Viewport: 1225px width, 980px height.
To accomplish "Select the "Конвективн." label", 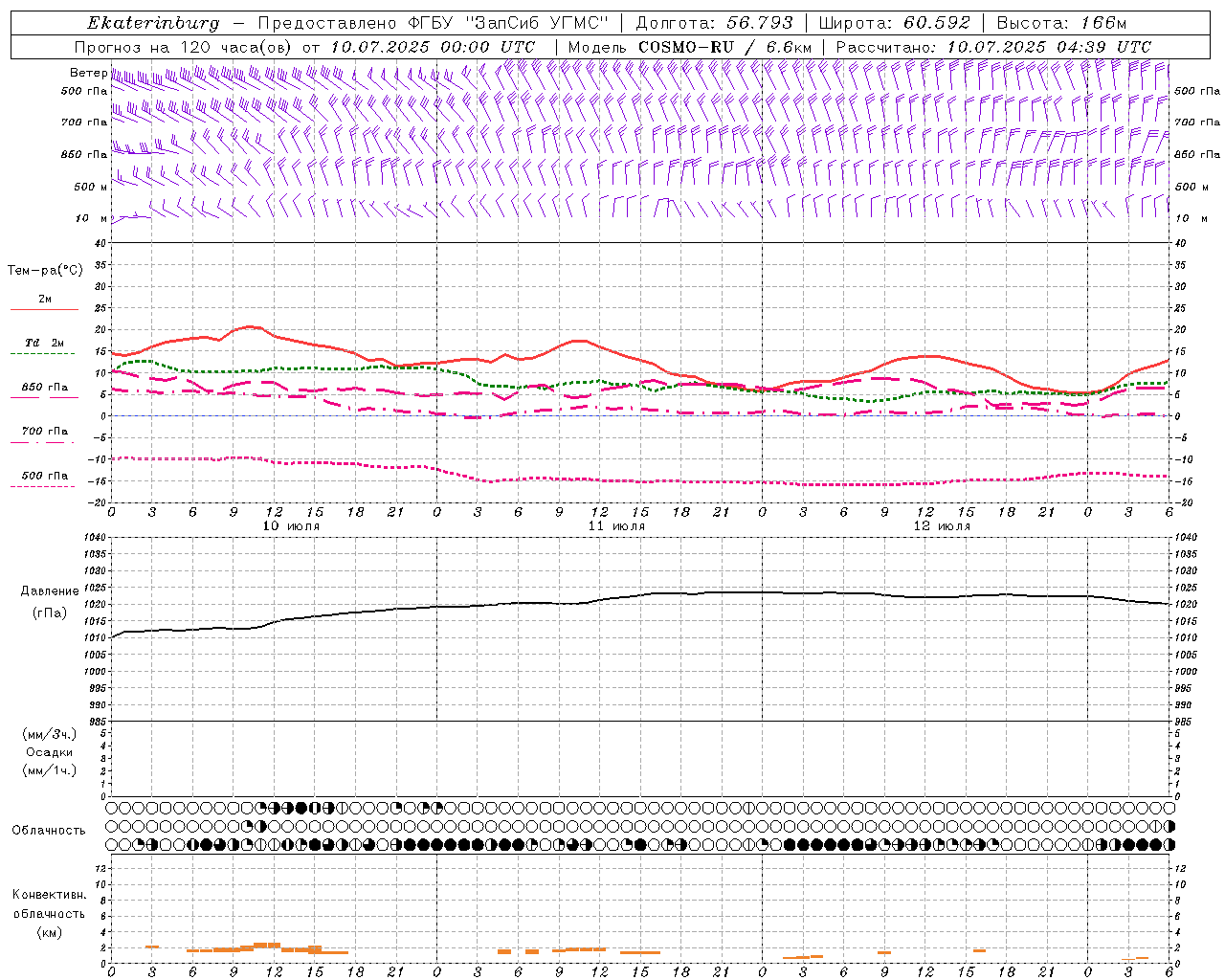I will pos(49,895).
